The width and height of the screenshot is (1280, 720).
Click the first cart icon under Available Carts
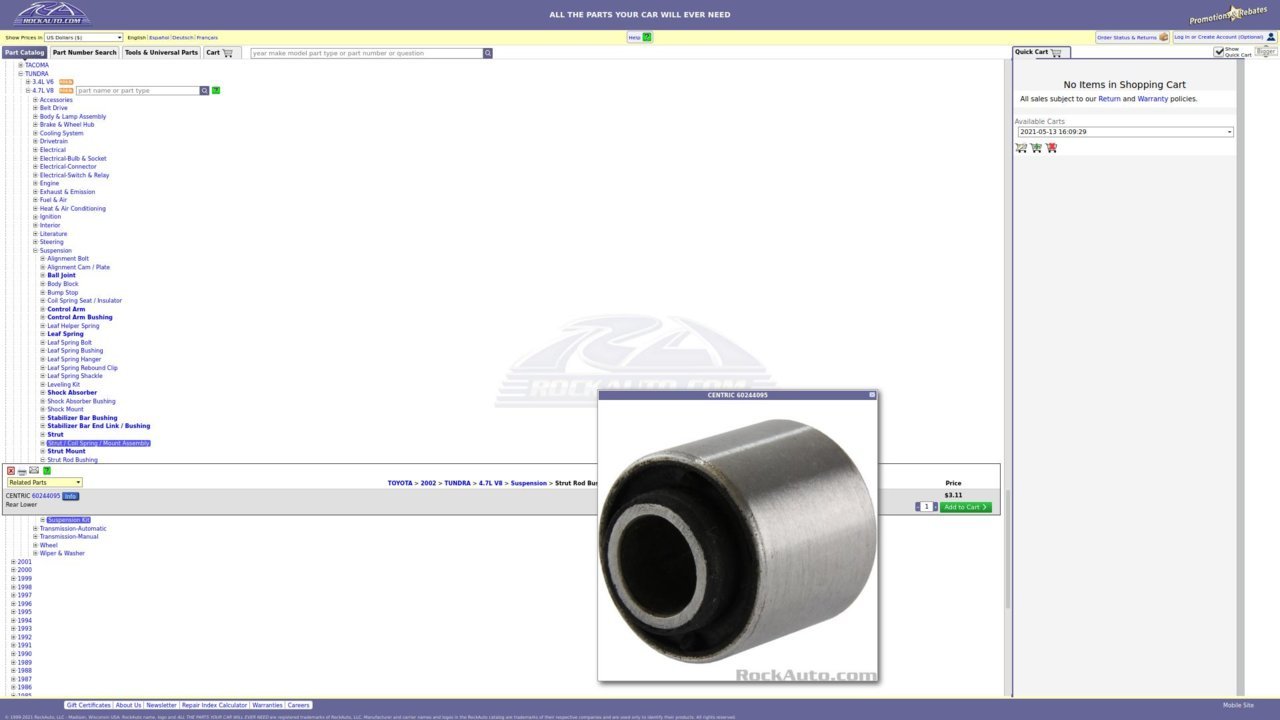[x=1021, y=147]
